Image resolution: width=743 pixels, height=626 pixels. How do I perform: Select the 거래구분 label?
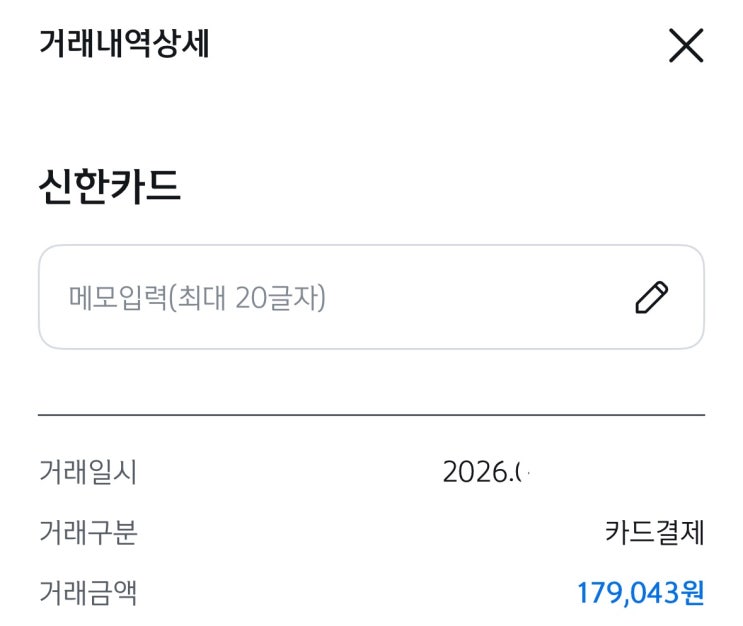[88, 532]
